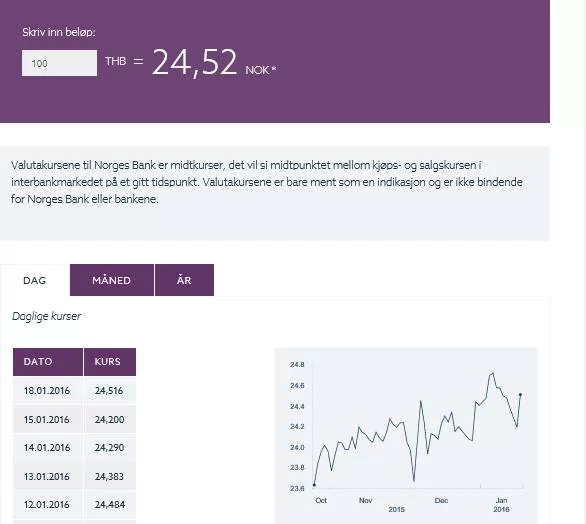Click the rate value 24,516
Image resolution: width=586 pixels, height=524 pixels.
coord(110,391)
